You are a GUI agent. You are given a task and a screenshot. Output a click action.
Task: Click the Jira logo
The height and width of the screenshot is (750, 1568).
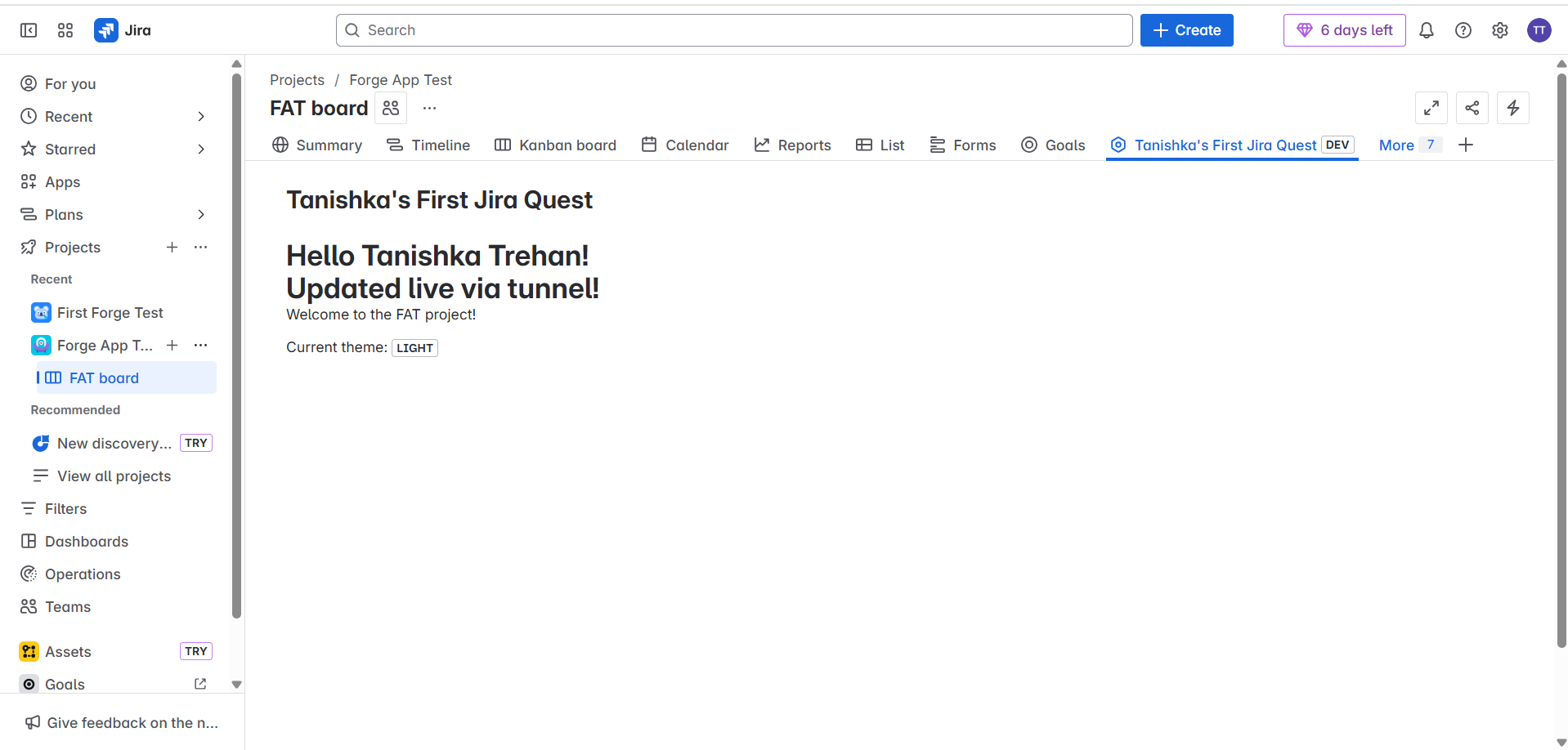(123, 30)
